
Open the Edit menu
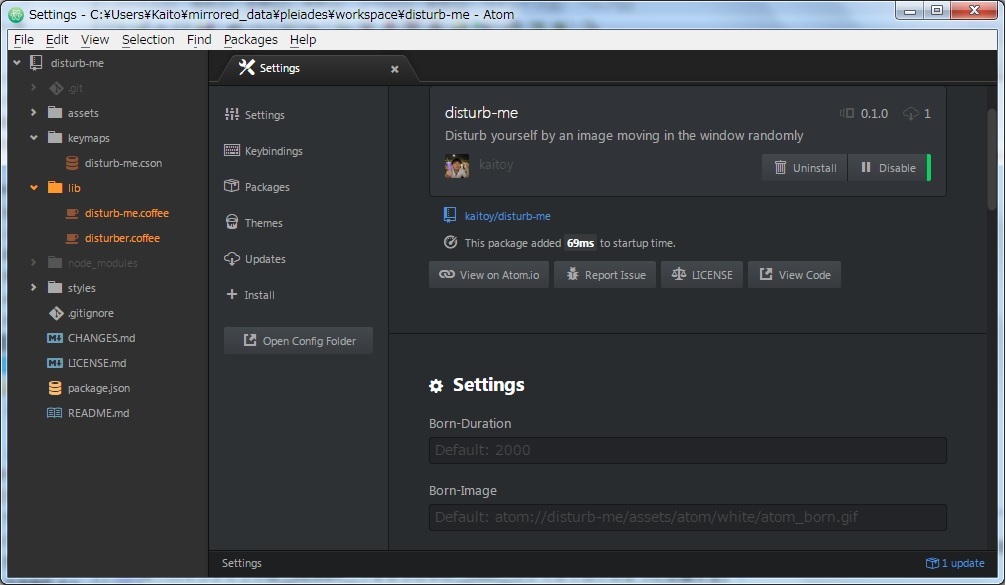57,39
